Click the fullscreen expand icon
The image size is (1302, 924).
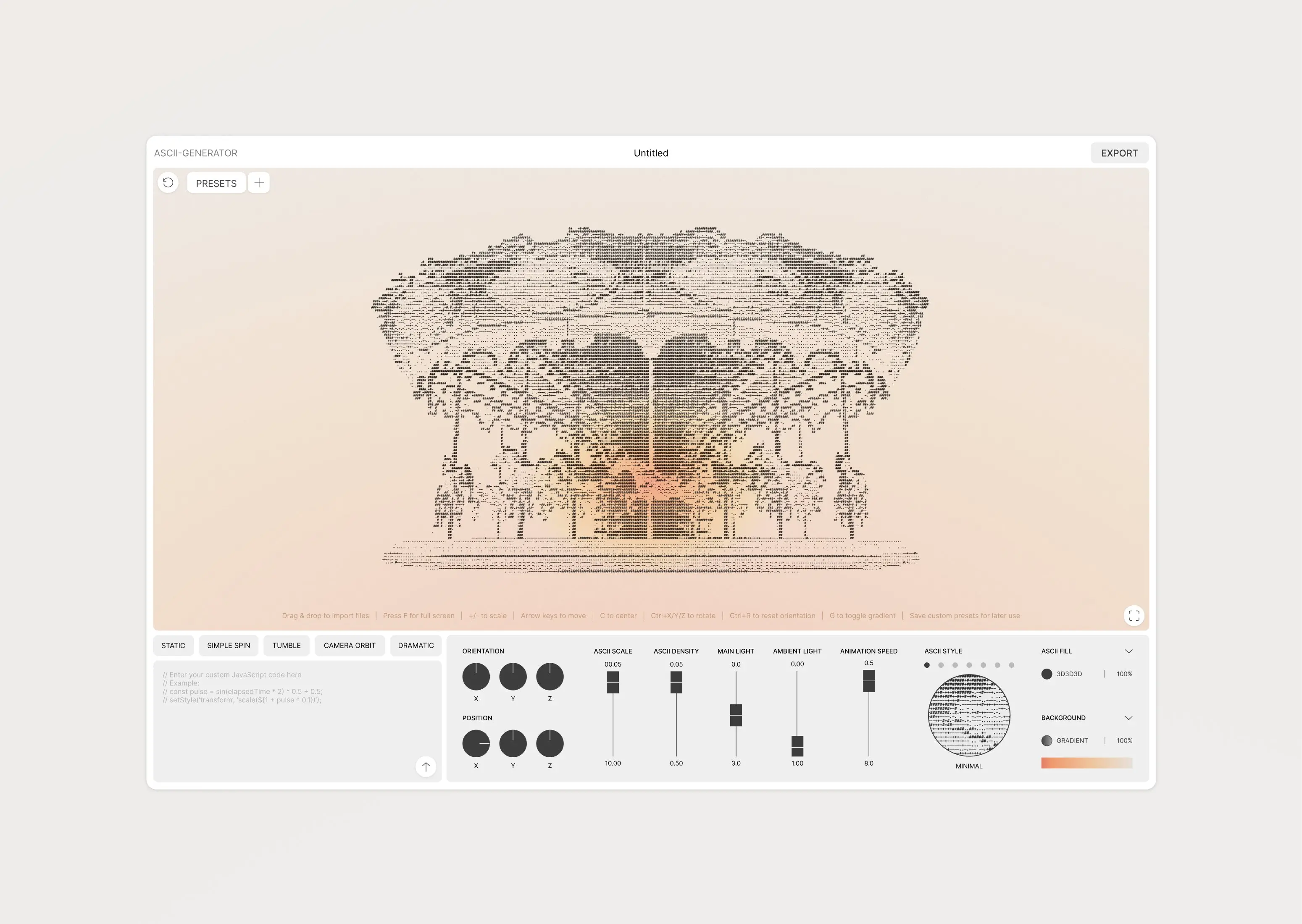1134,616
